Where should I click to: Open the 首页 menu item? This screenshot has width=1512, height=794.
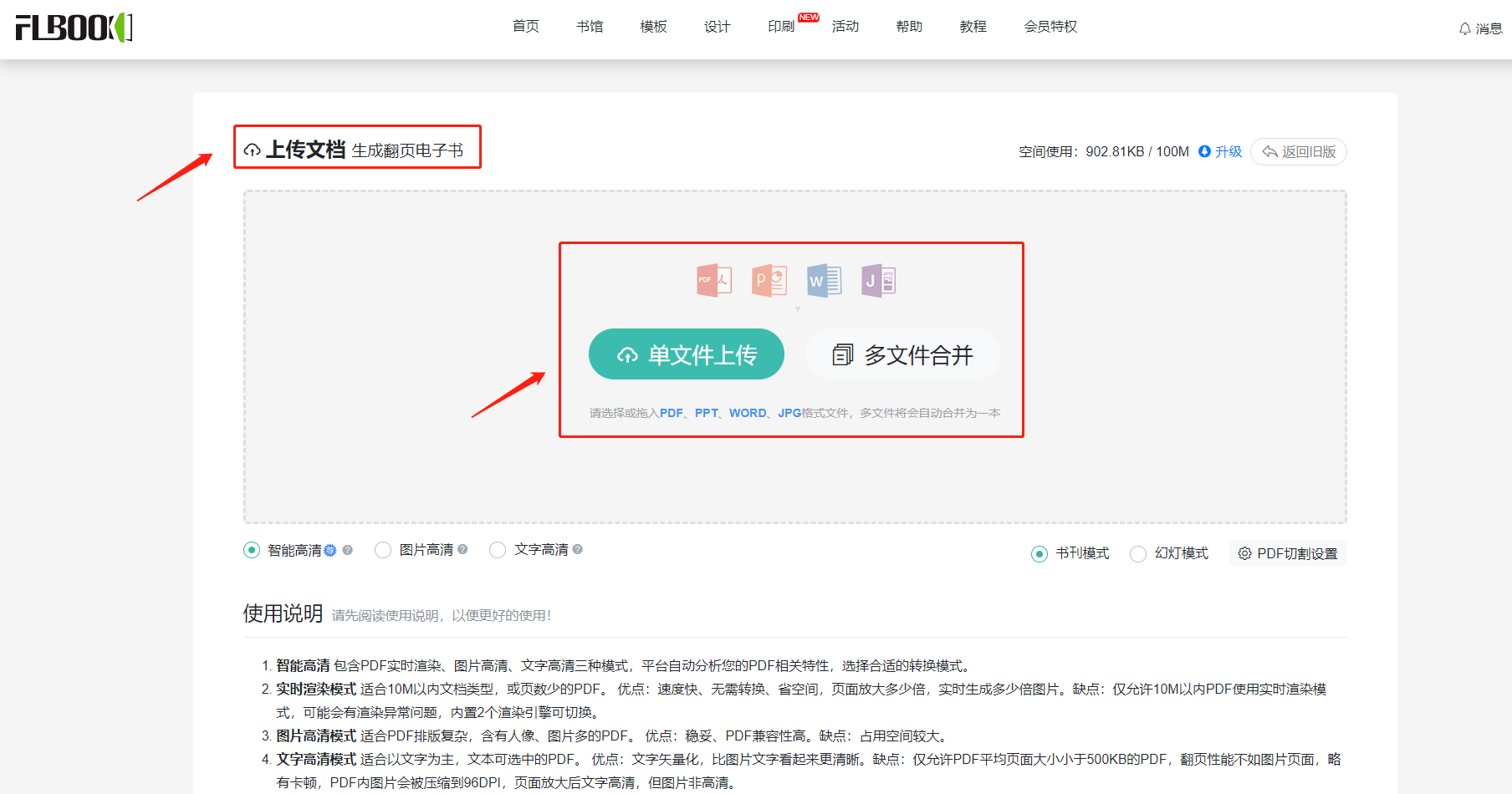click(x=526, y=27)
